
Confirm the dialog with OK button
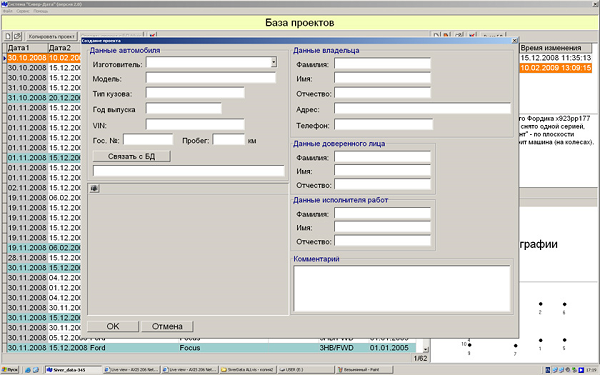pyautogui.click(x=113, y=326)
